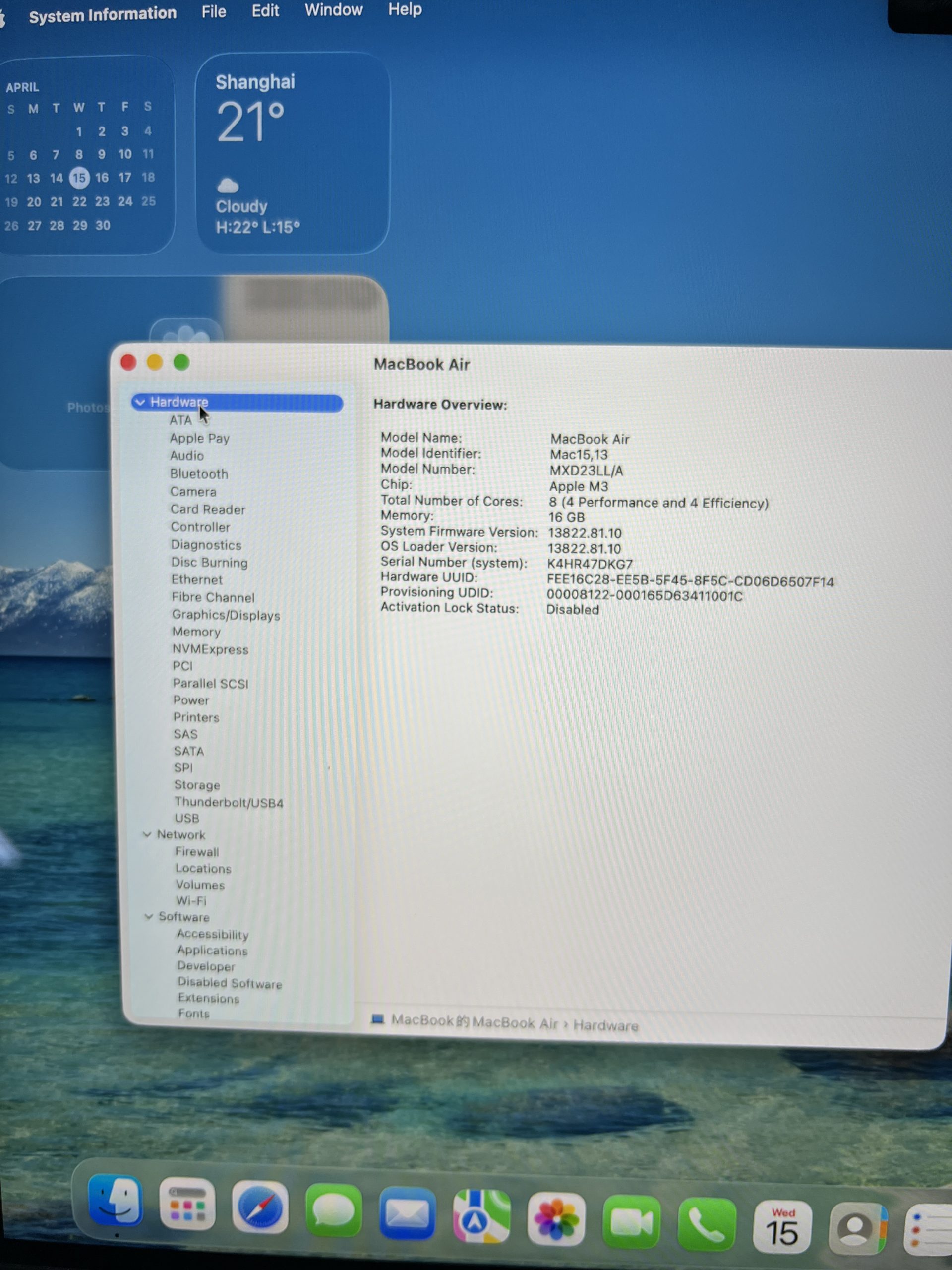Viewport: 952px width, 1270px height.
Task: Open the File menu
Action: coord(214,11)
